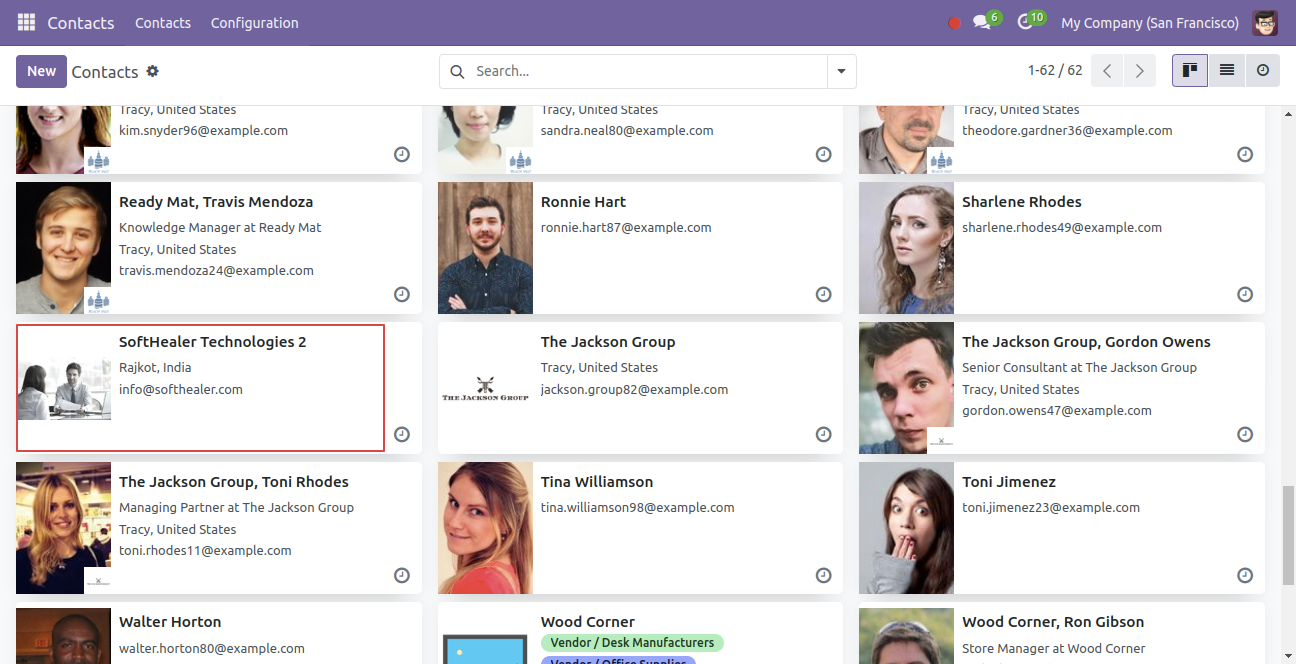
Task: Open the Ronnie Hart contact name
Action: (583, 202)
